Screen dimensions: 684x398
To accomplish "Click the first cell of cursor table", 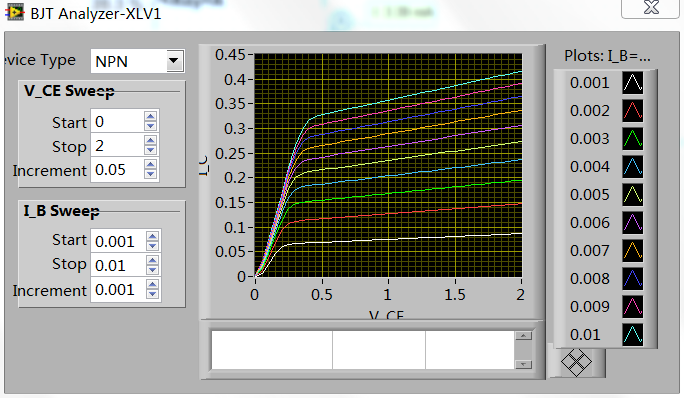I will tap(272, 350).
